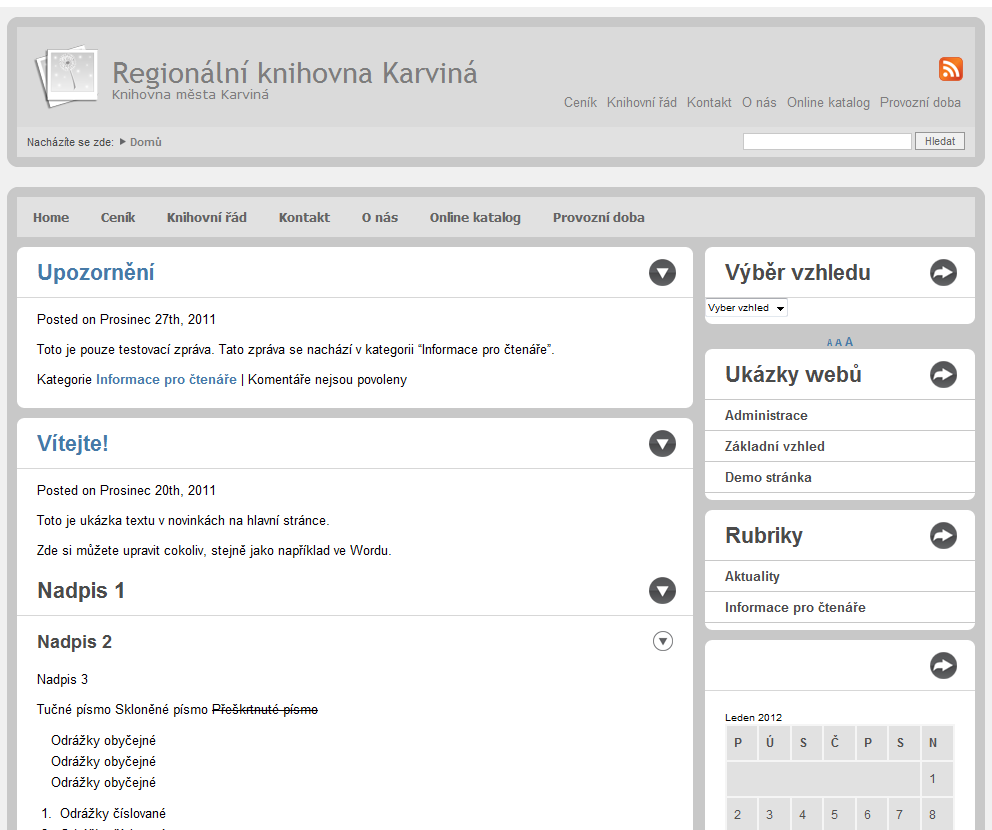Screen dimensions: 992x830
Task: Click the Posted on Prosinec 27th, 2011 date
Action: tap(127, 319)
